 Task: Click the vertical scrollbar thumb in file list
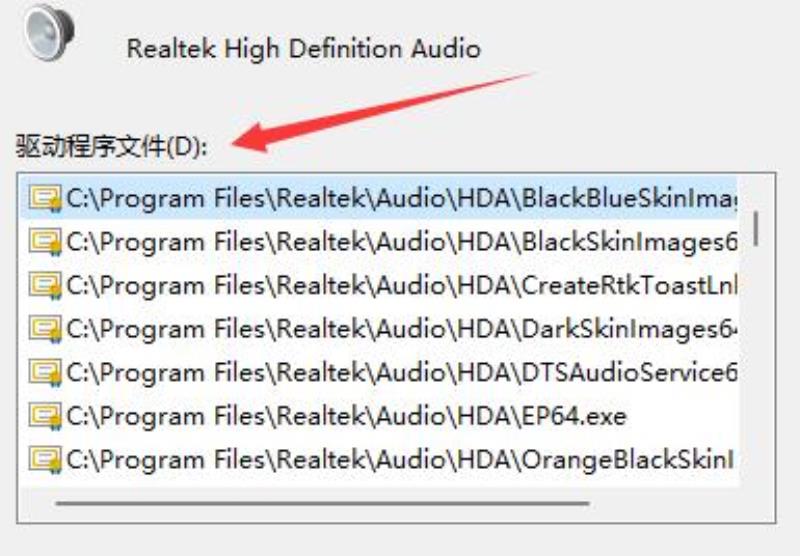[756, 229]
